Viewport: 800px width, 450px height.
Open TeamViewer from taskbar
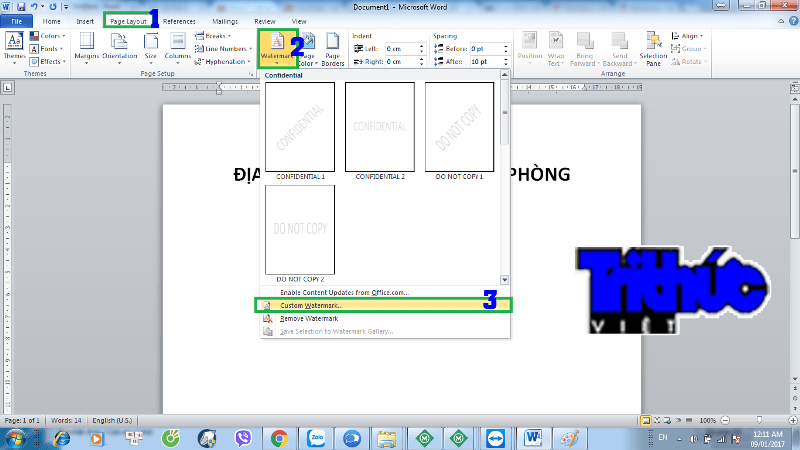pos(495,438)
